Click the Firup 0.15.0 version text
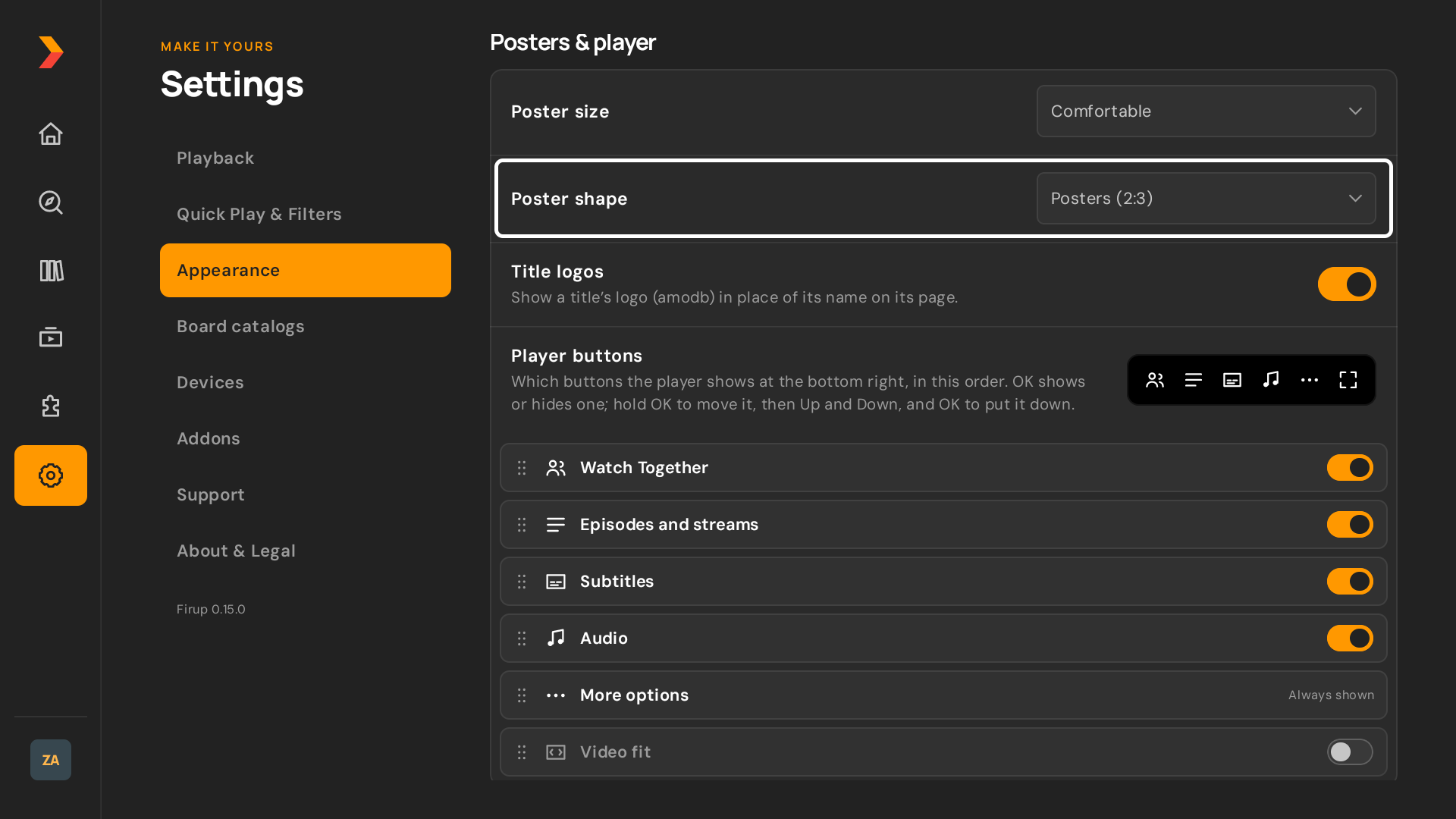The width and height of the screenshot is (1456, 819). [x=211, y=610]
